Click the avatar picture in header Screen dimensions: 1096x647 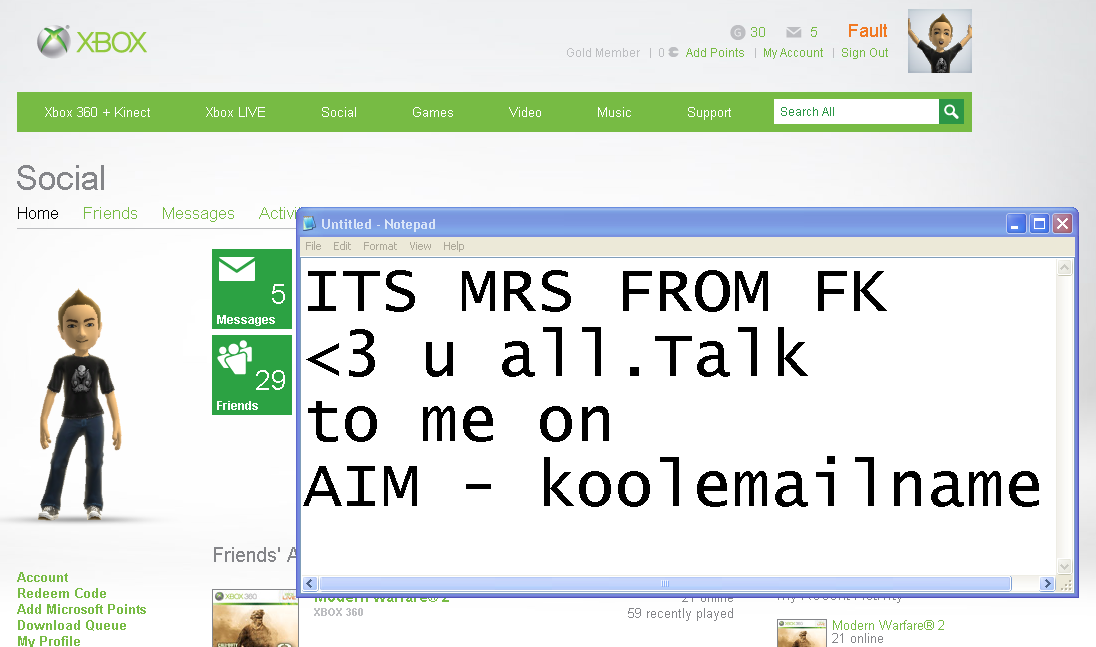(939, 41)
